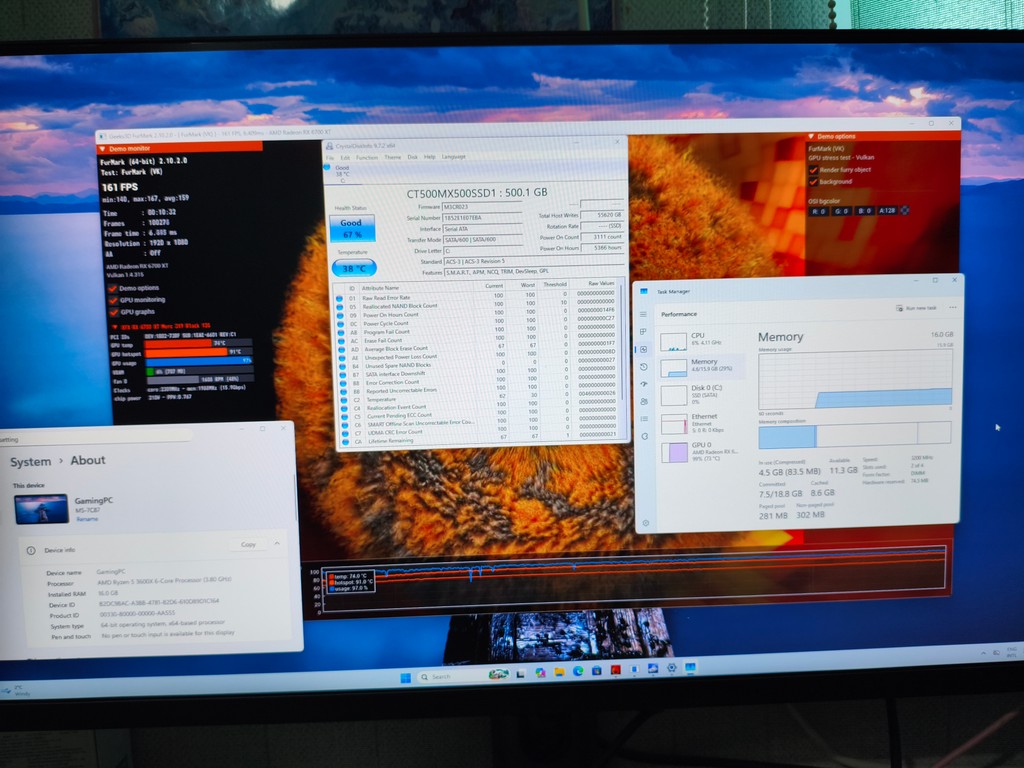Image resolution: width=1024 pixels, height=768 pixels.
Task: Click weather widget on the taskbar
Action: click(16, 690)
